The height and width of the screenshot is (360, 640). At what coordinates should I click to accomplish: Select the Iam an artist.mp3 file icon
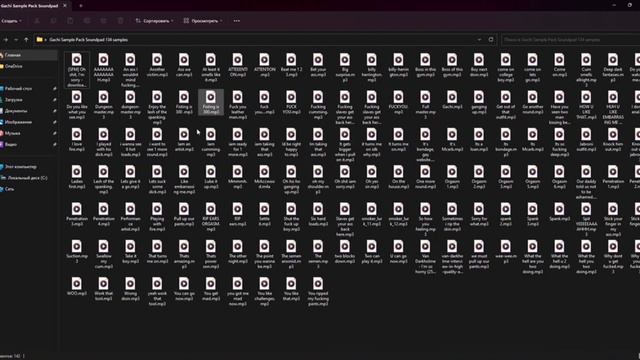184,134
